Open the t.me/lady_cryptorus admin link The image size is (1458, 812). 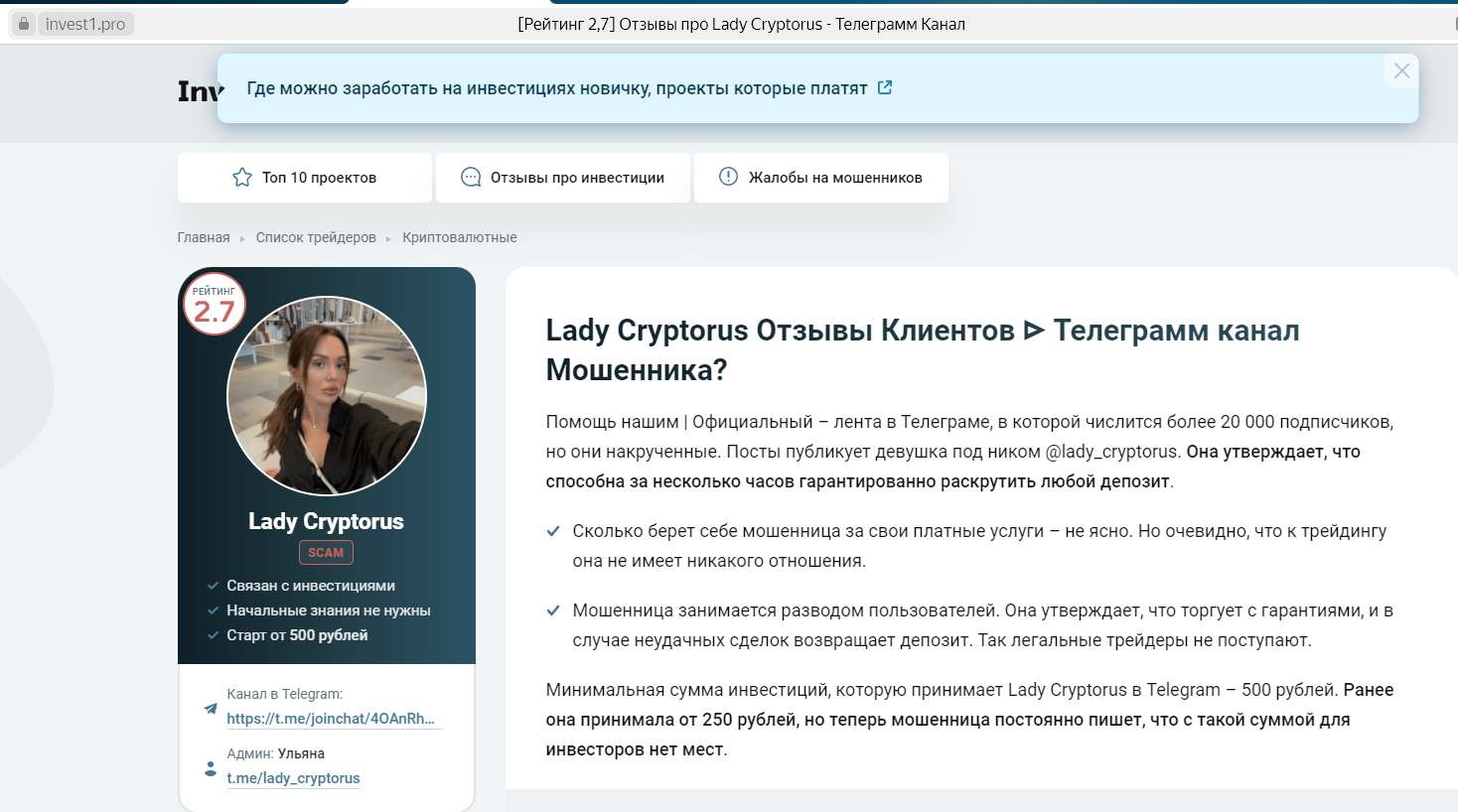[293, 778]
